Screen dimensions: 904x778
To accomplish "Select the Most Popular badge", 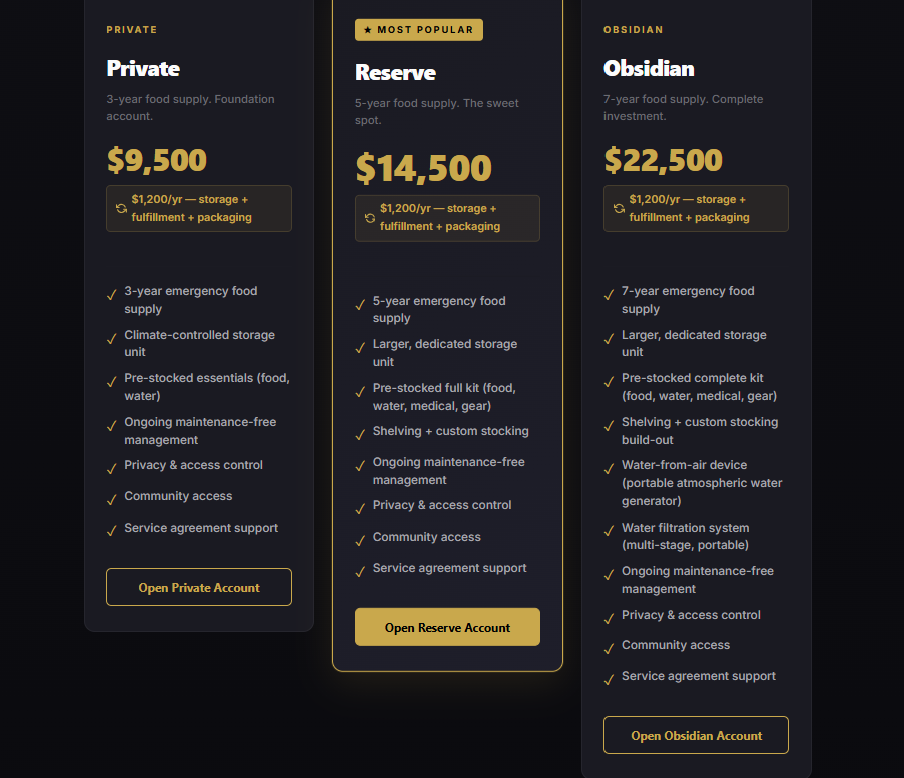I will (x=419, y=30).
